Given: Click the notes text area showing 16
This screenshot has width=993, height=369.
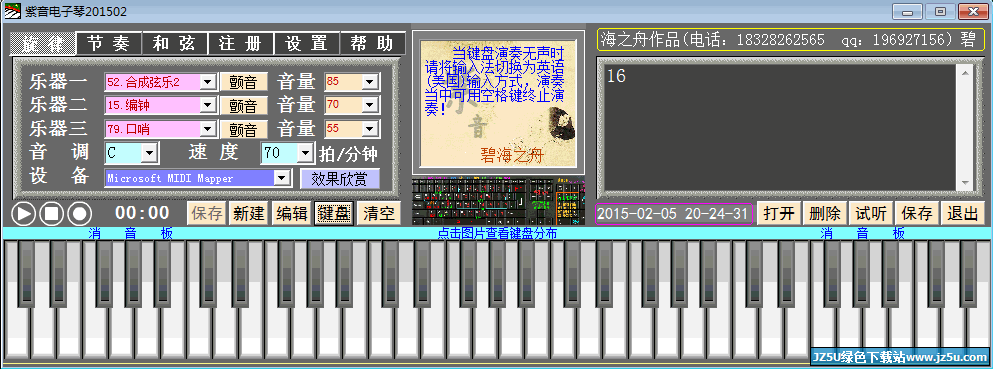Looking at the screenshot, I should [x=780, y=127].
